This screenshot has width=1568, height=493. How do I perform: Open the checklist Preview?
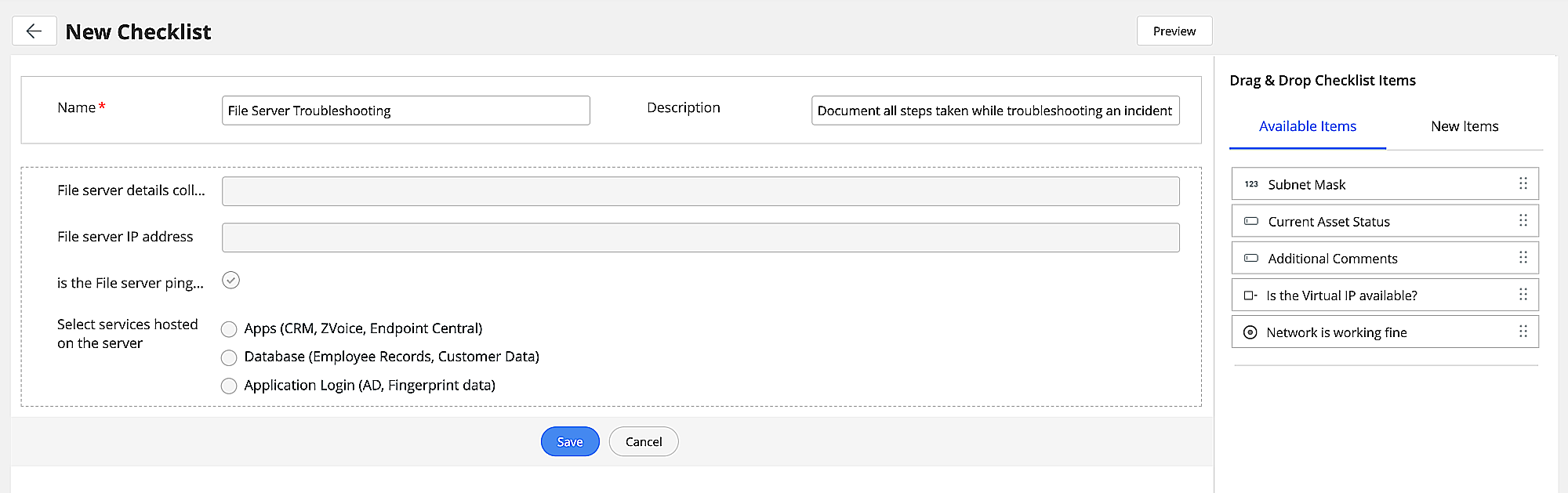point(1174,31)
